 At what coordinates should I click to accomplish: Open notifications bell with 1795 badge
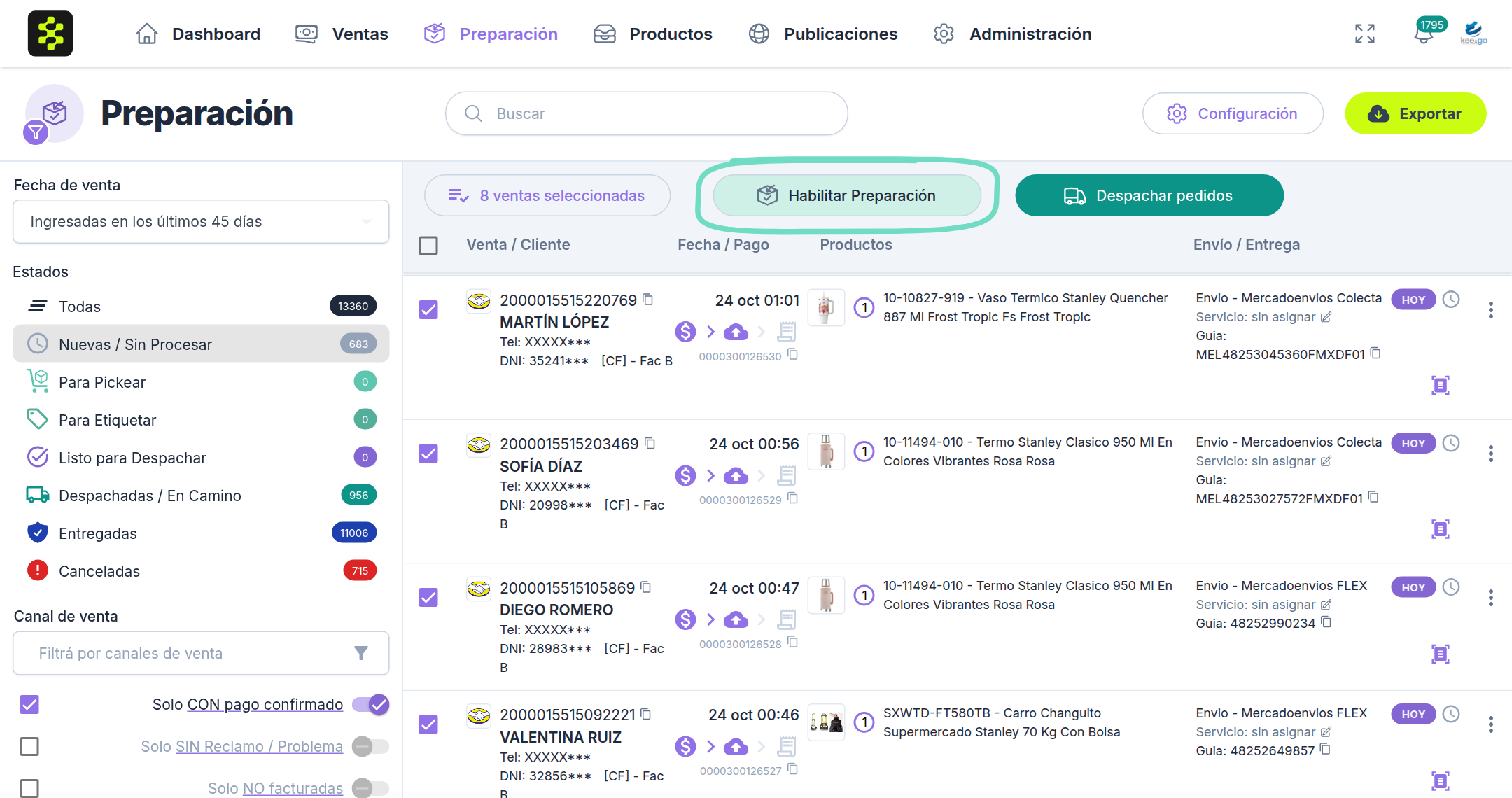[1424, 34]
